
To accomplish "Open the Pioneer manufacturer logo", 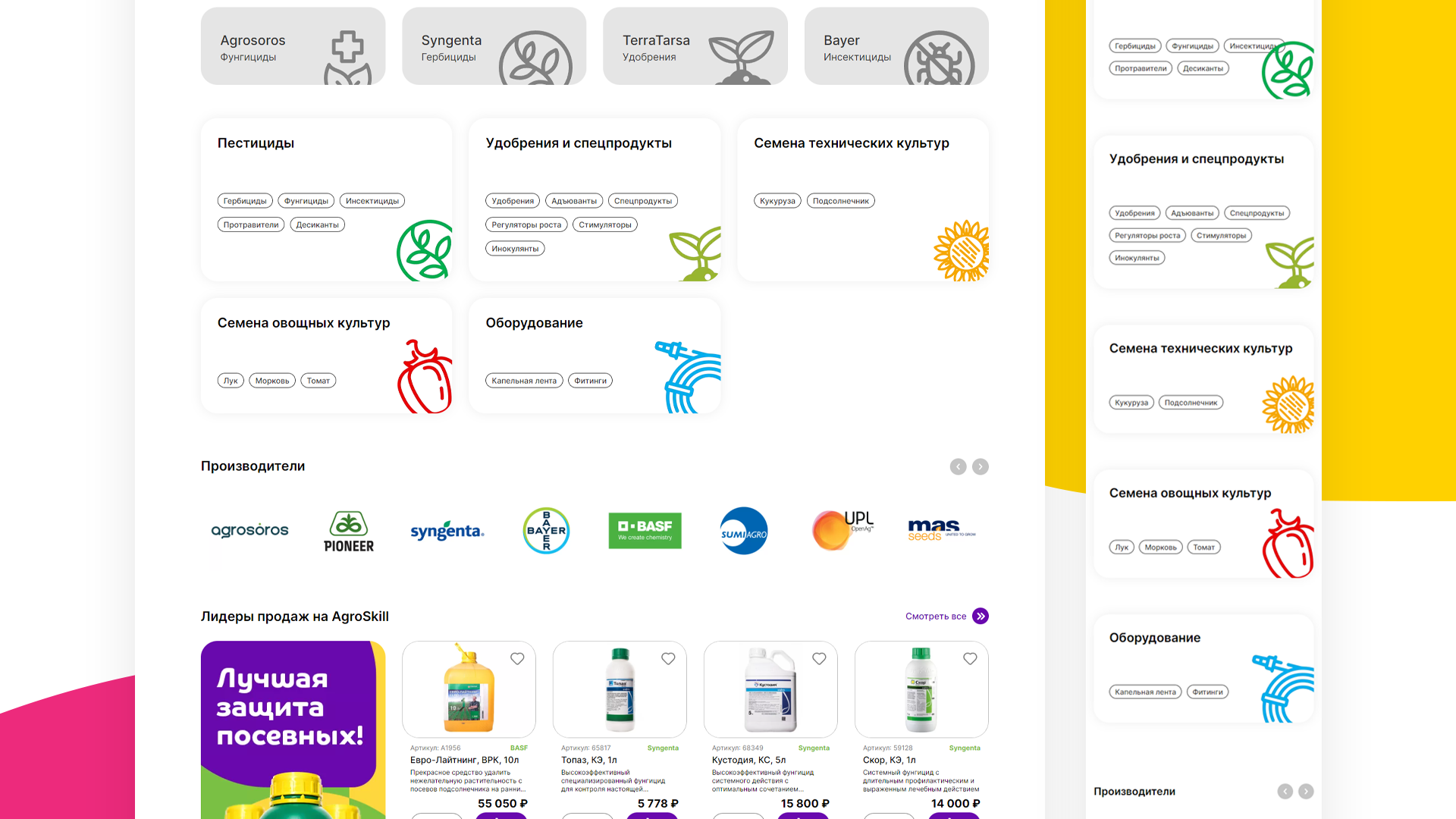I will 349,531.
